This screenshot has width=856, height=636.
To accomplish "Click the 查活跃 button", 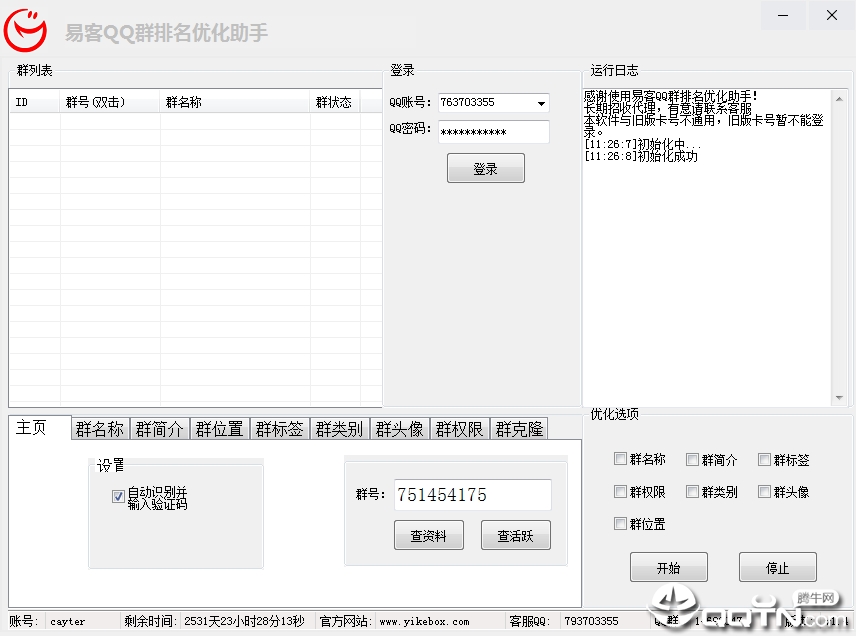I will (515, 536).
